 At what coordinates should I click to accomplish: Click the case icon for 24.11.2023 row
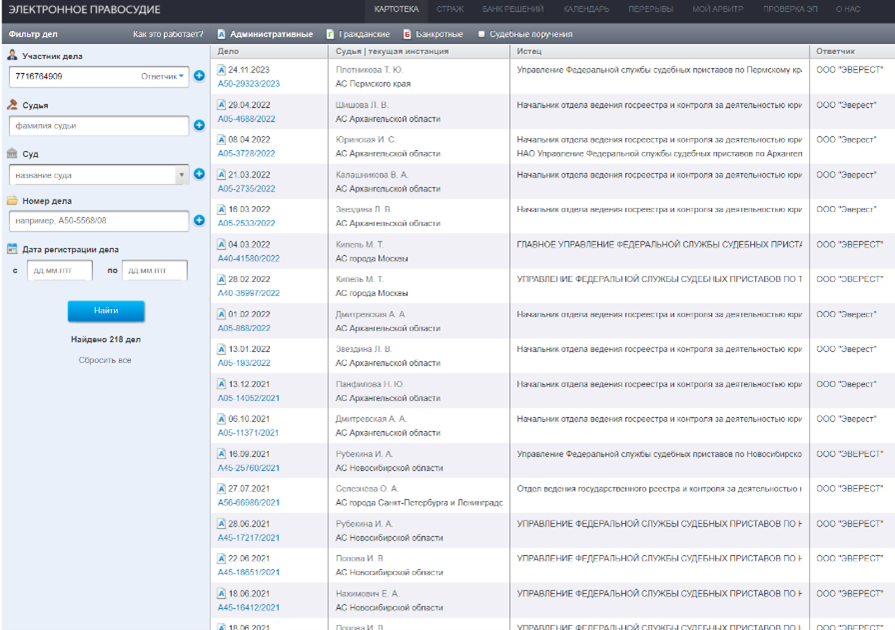point(222,70)
